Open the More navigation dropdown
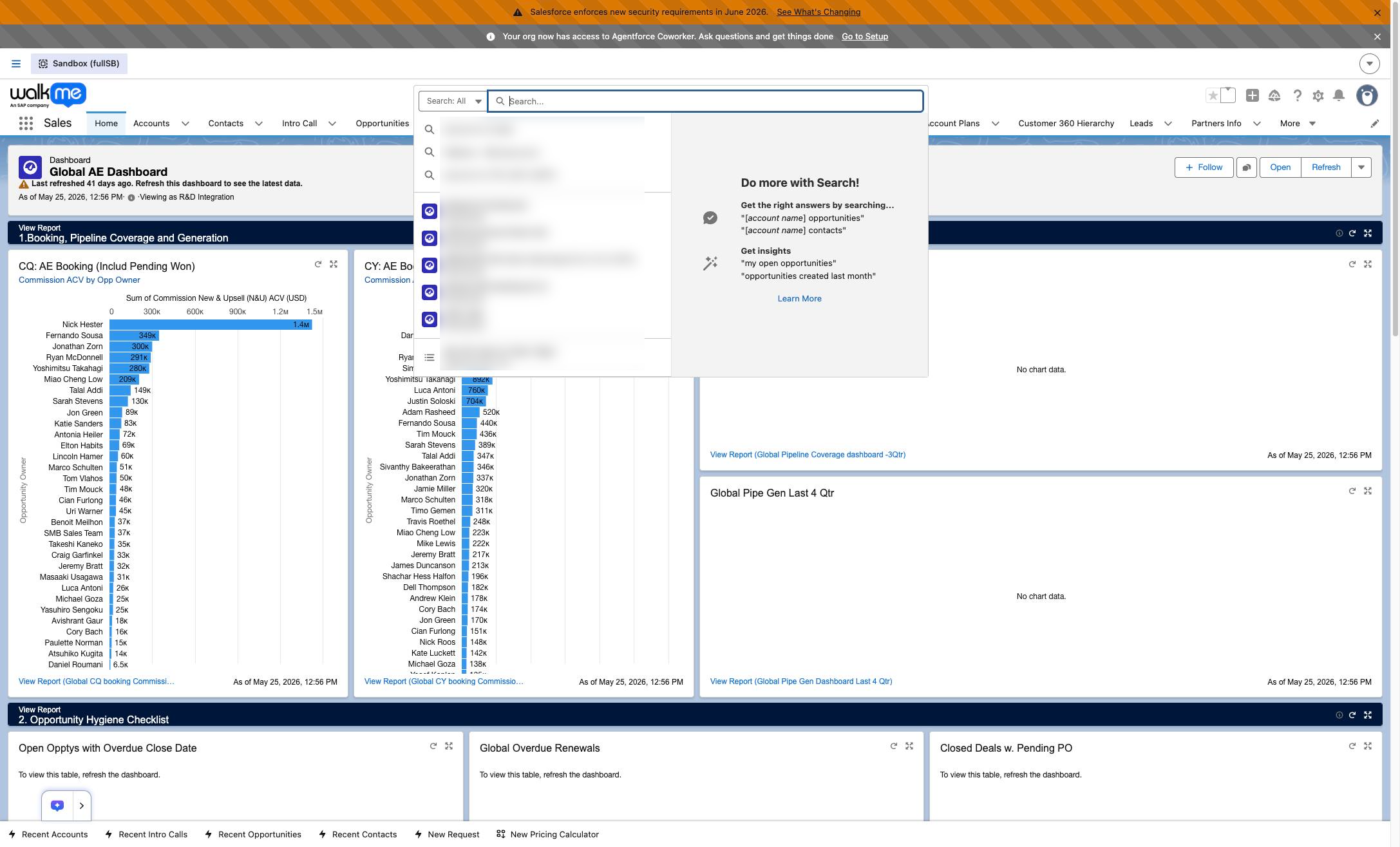 pyautogui.click(x=1298, y=124)
